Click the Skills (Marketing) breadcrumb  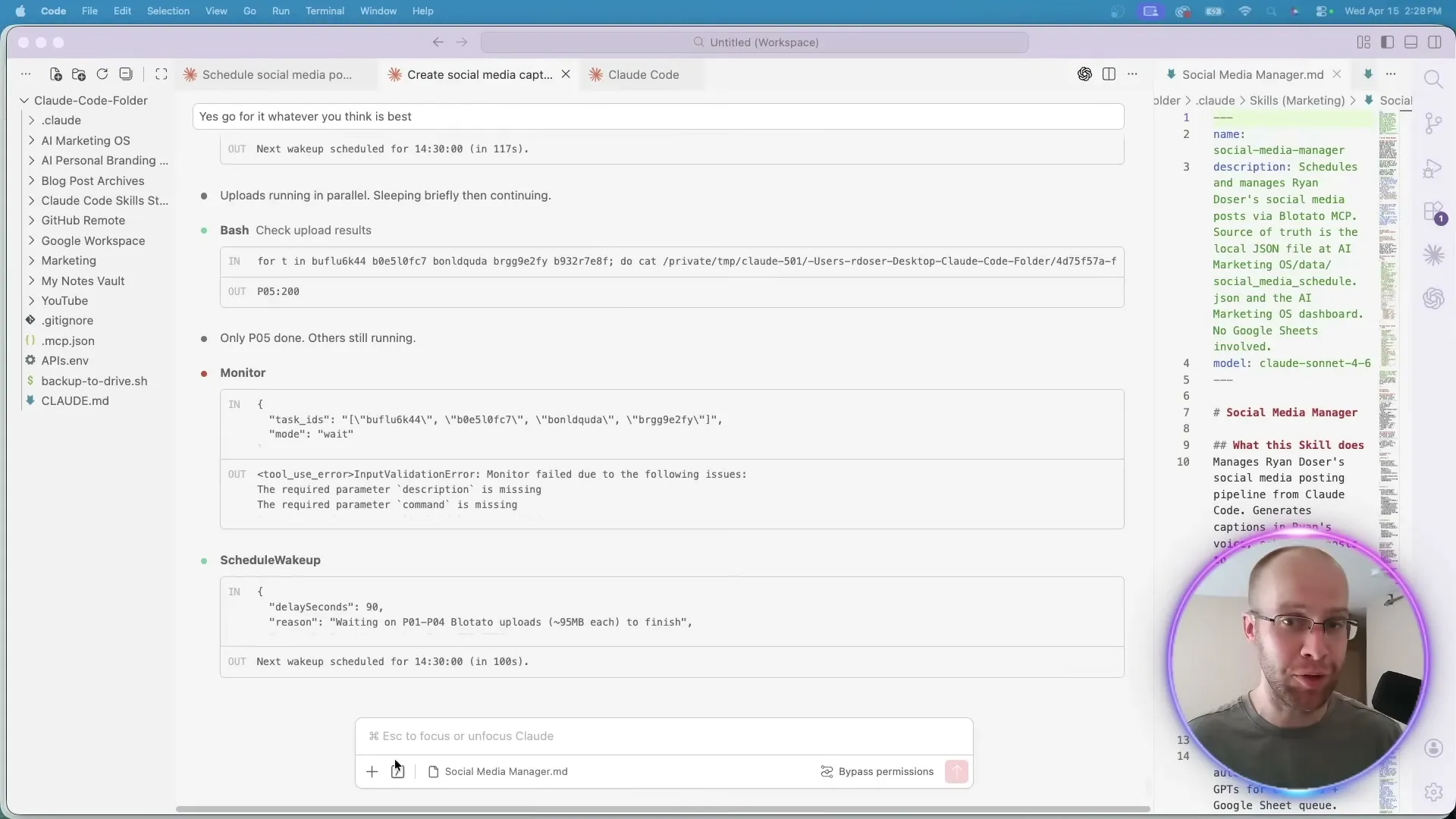click(1297, 100)
